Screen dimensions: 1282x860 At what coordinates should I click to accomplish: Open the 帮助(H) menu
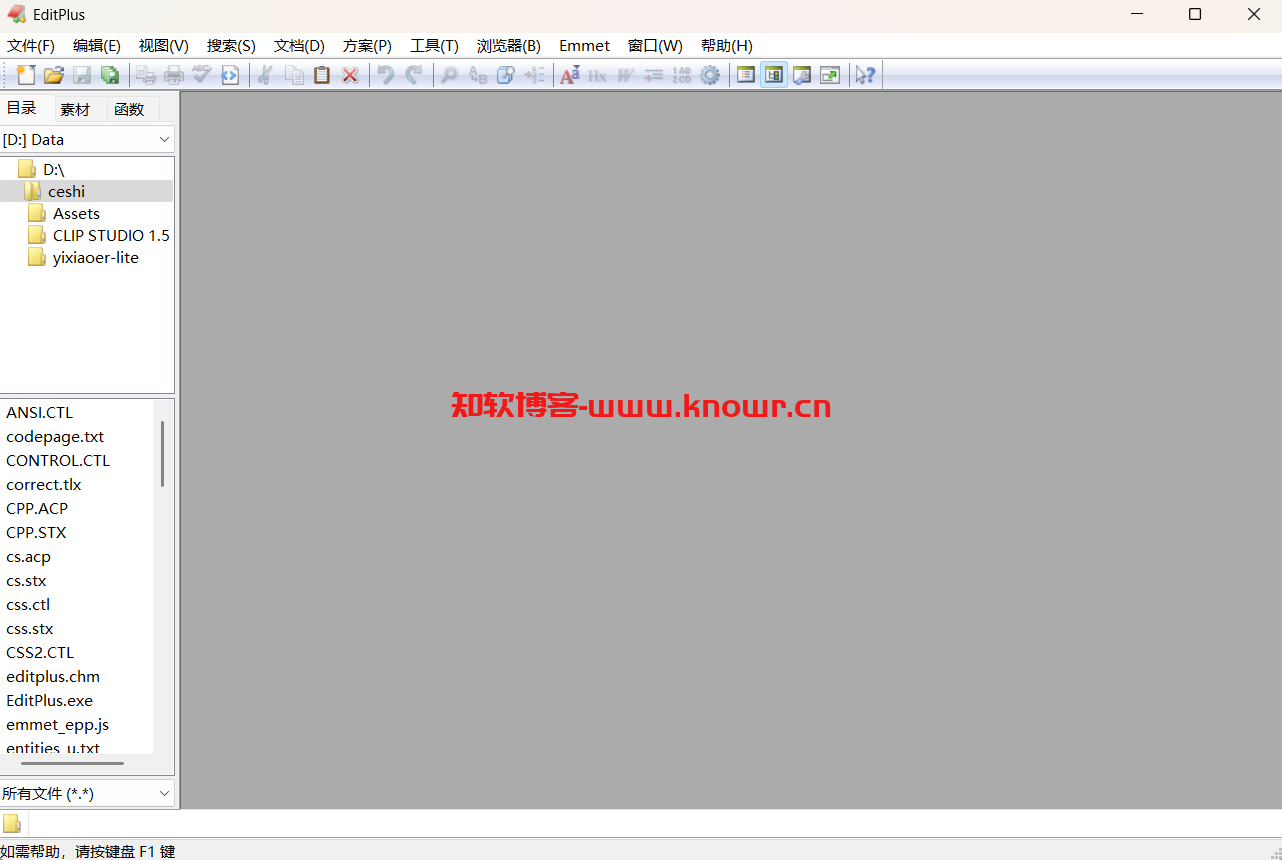tap(727, 46)
